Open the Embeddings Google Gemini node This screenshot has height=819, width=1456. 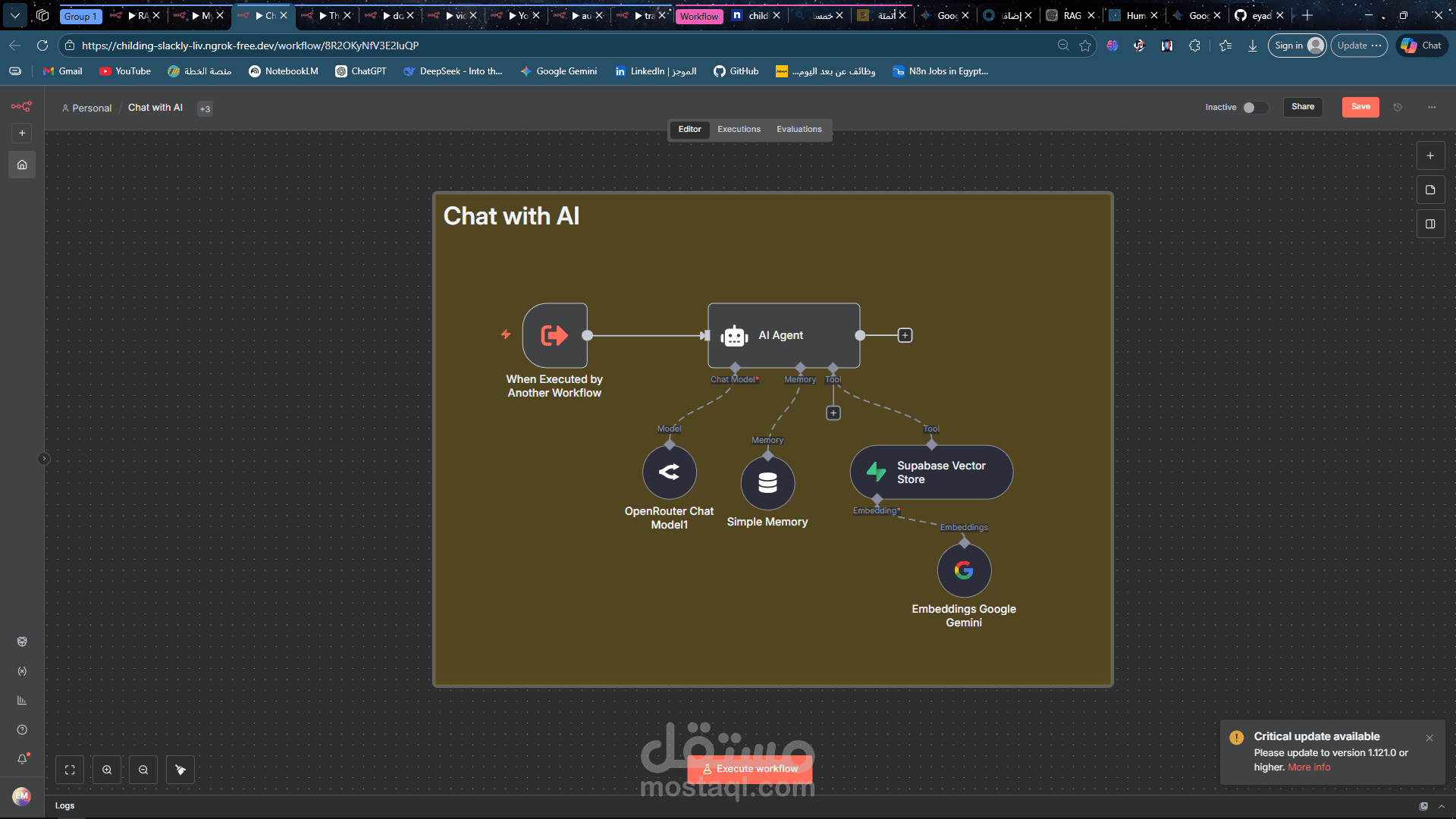[964, 570]
